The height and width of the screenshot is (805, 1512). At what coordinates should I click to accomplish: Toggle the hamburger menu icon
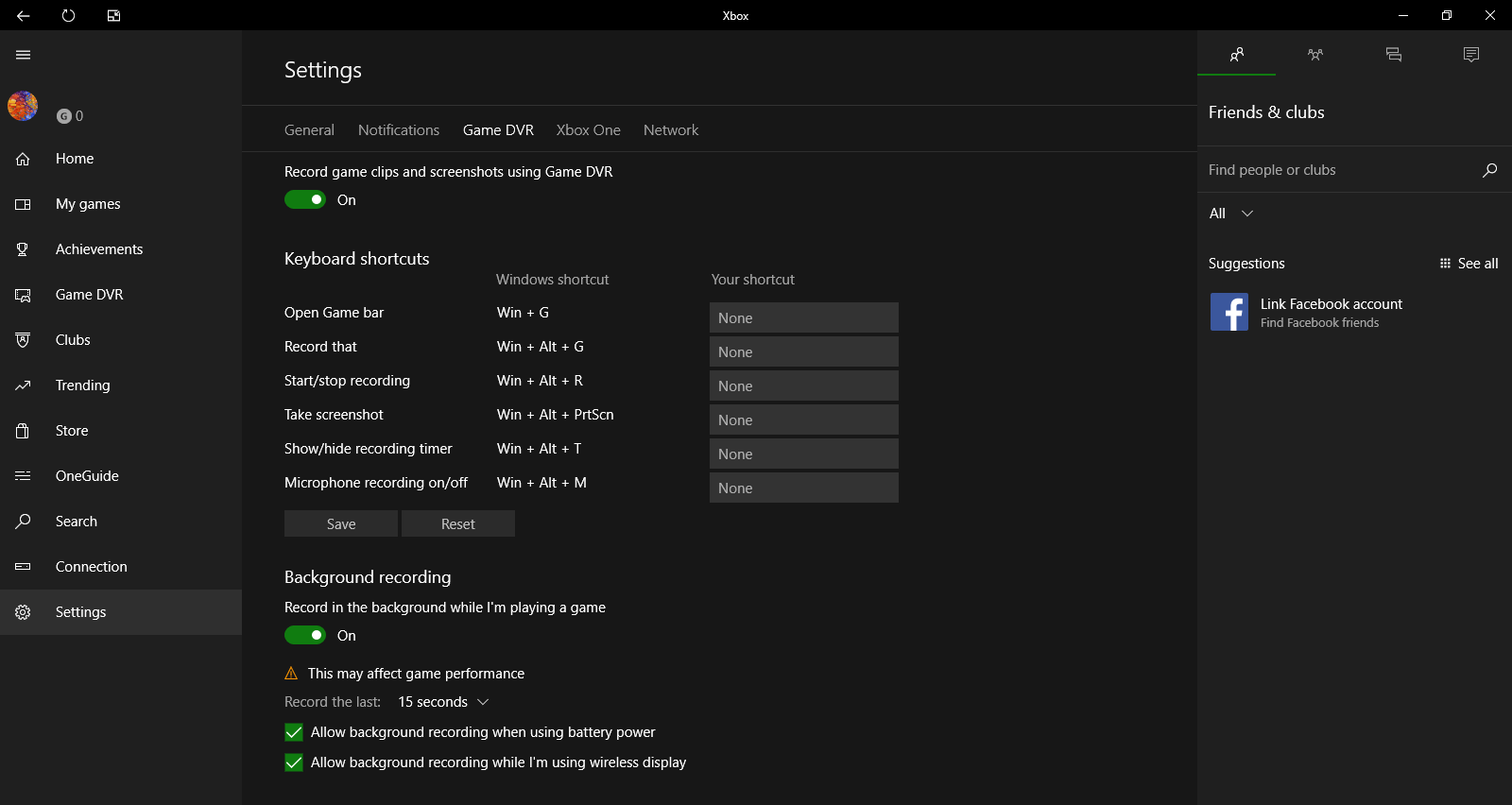[24, 55]
